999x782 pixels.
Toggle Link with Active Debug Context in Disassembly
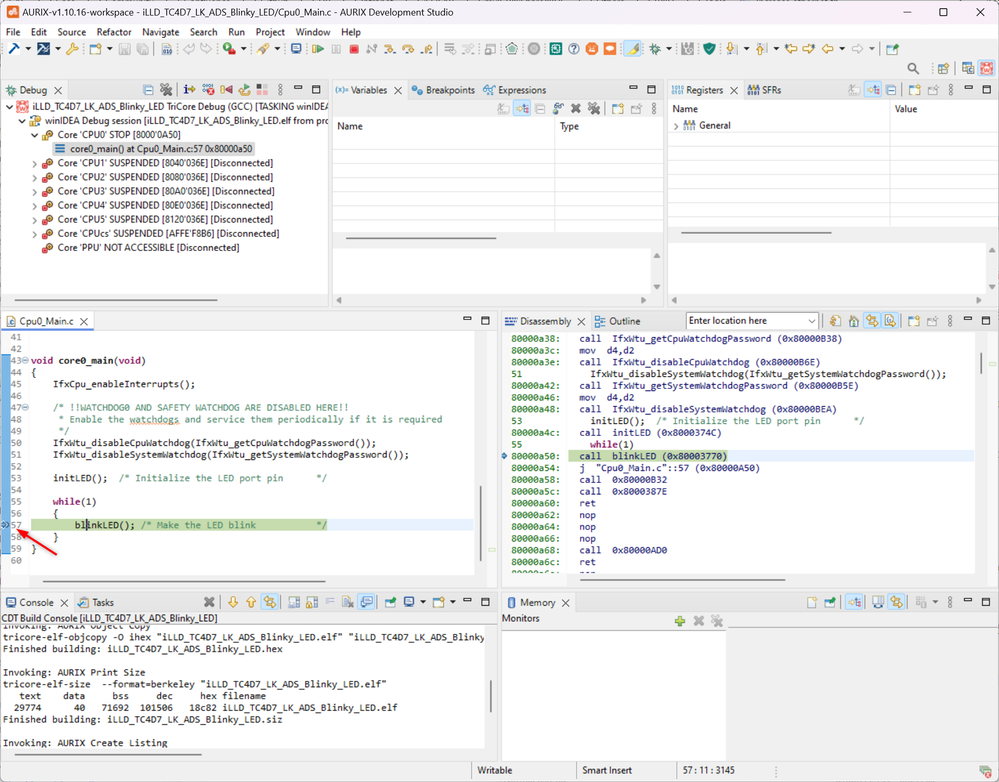(x=873, y=321)
